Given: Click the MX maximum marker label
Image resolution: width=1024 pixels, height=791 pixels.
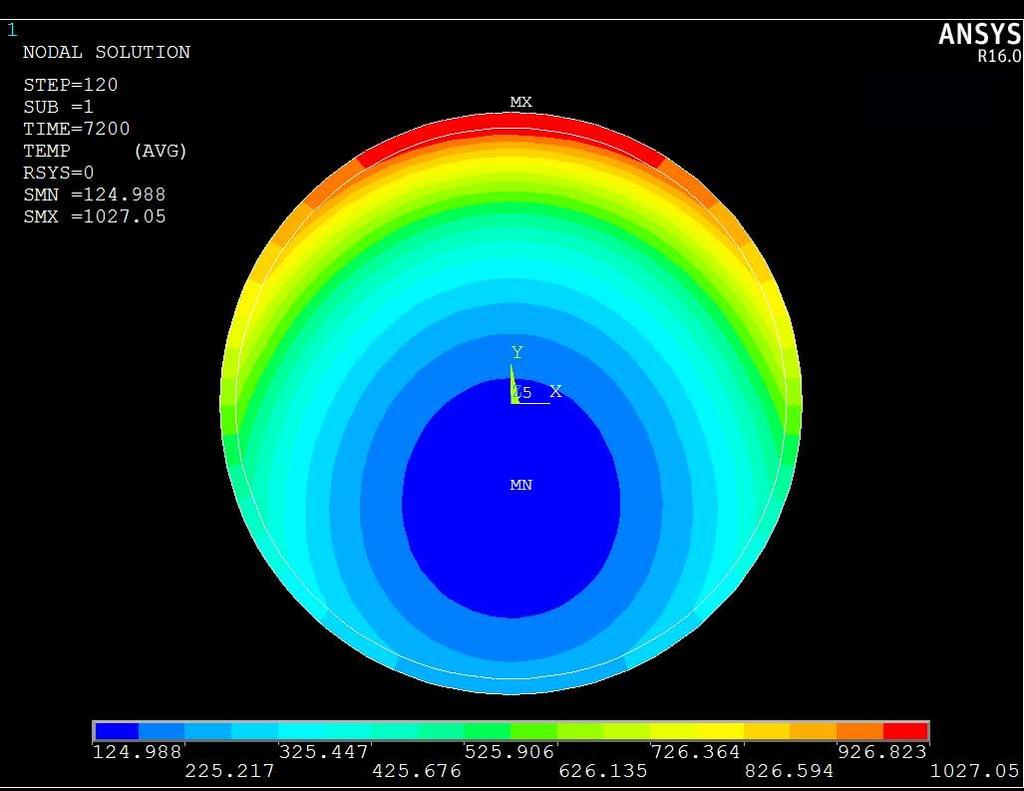Looking at the screenshot, I should pos(520,102).
